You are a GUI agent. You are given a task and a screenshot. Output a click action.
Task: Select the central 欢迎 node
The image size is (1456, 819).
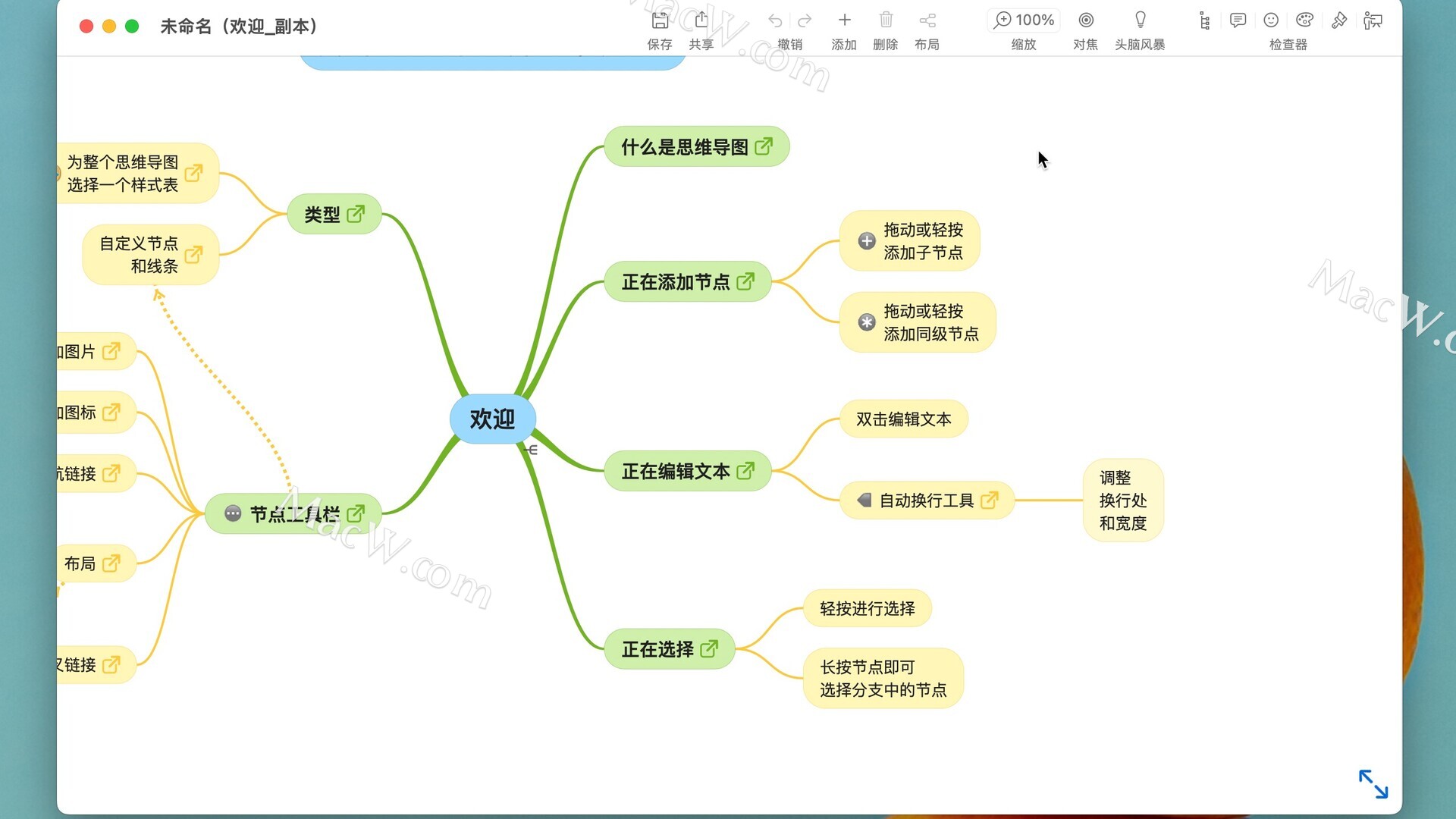coord(493,419)
